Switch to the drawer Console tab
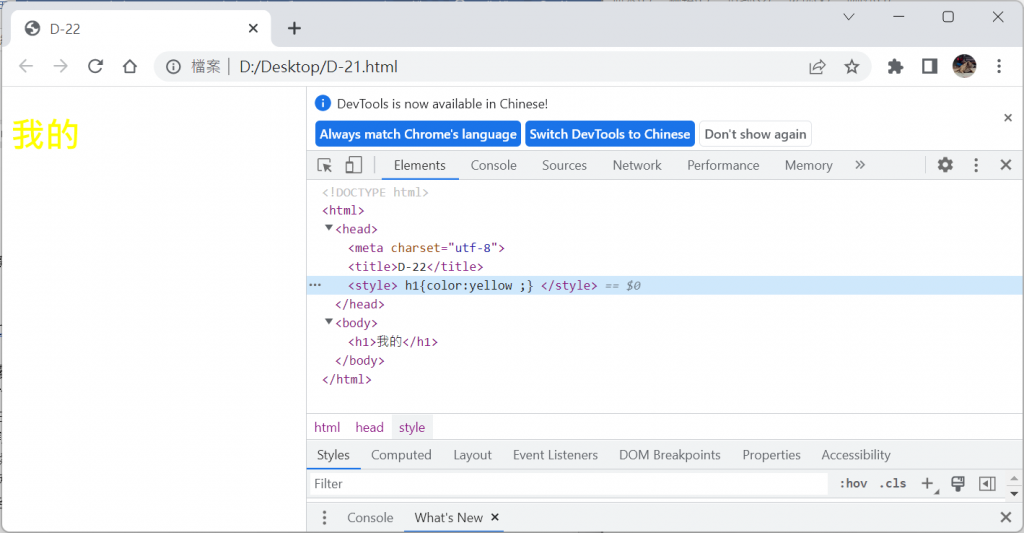This screenshot has height=533, width=1024. [x=370, y=517]
